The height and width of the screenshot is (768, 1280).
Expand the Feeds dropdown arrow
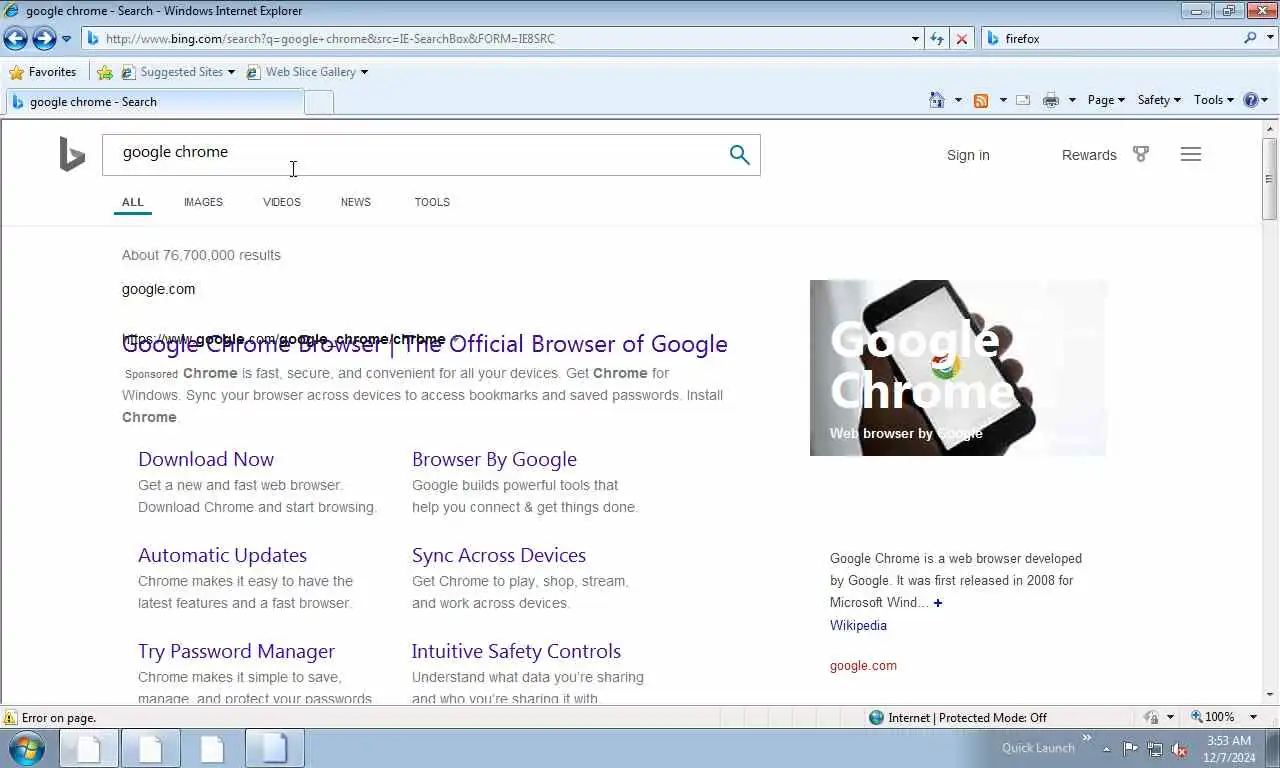1003,100
